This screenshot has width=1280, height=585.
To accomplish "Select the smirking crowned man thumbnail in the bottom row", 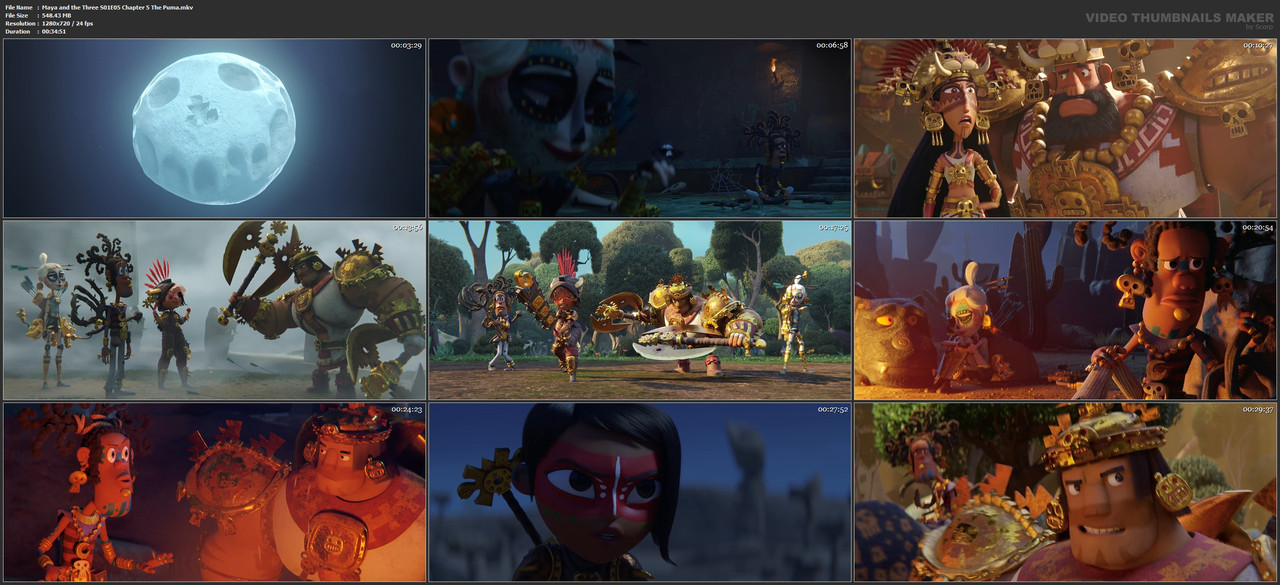I will 1065,492.
